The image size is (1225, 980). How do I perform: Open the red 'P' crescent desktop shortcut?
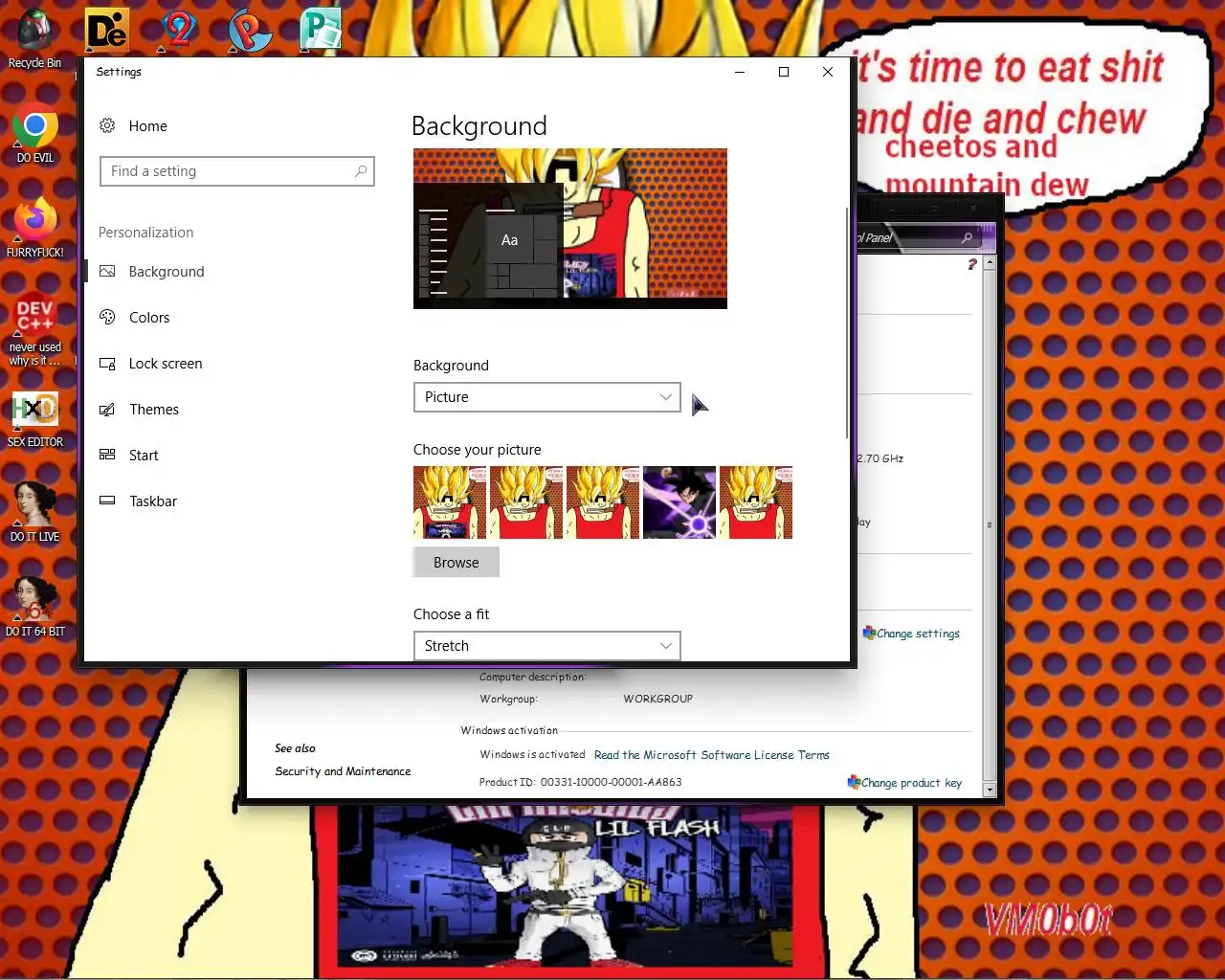250,31
